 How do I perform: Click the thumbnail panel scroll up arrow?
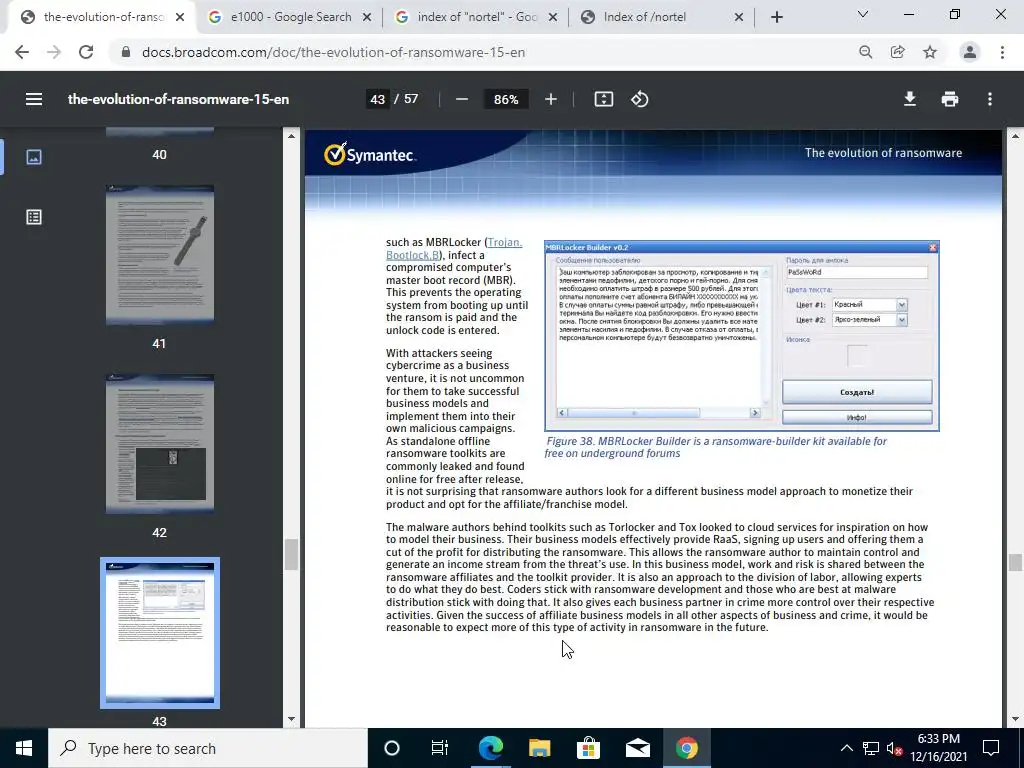coord(291,136)
